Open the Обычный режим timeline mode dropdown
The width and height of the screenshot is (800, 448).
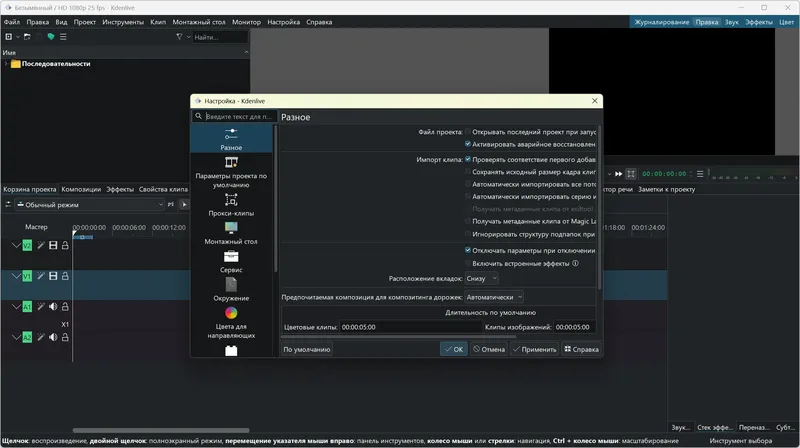90,205
